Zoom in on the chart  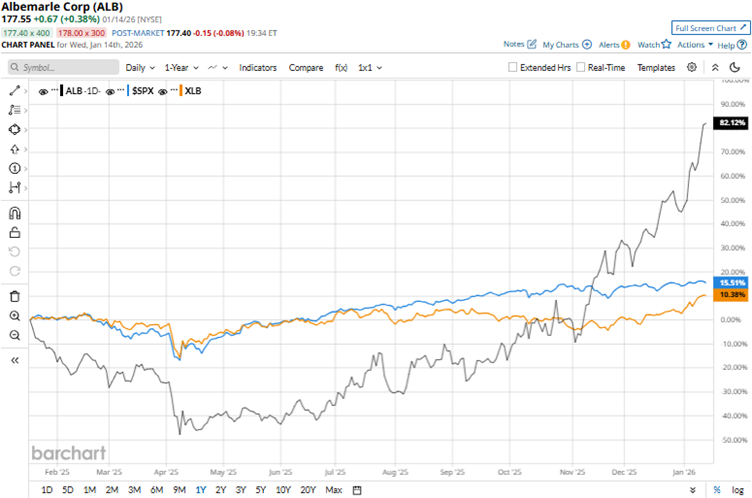tap(15, 316)
